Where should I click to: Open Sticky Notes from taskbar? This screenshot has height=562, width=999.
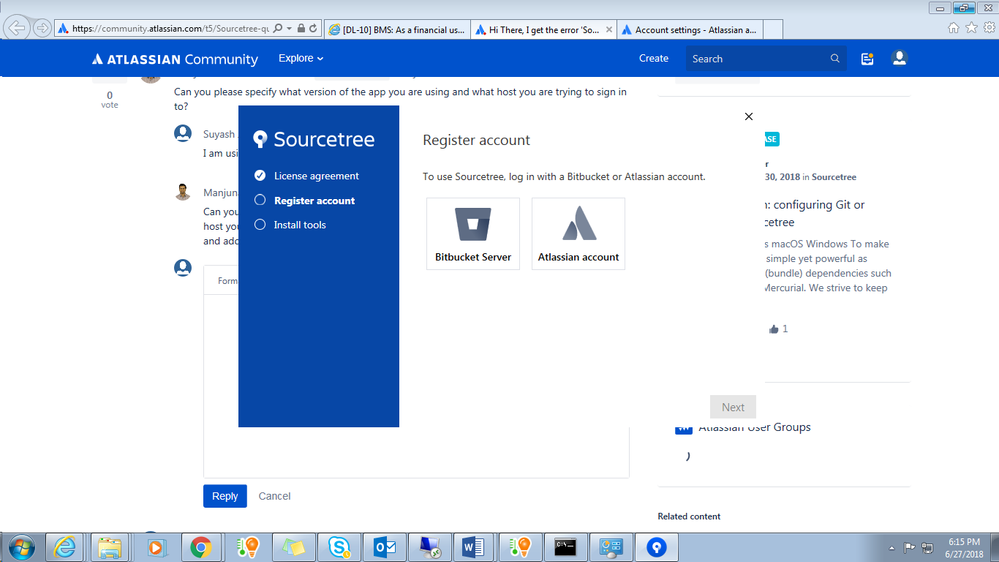(x=294, y=547)
